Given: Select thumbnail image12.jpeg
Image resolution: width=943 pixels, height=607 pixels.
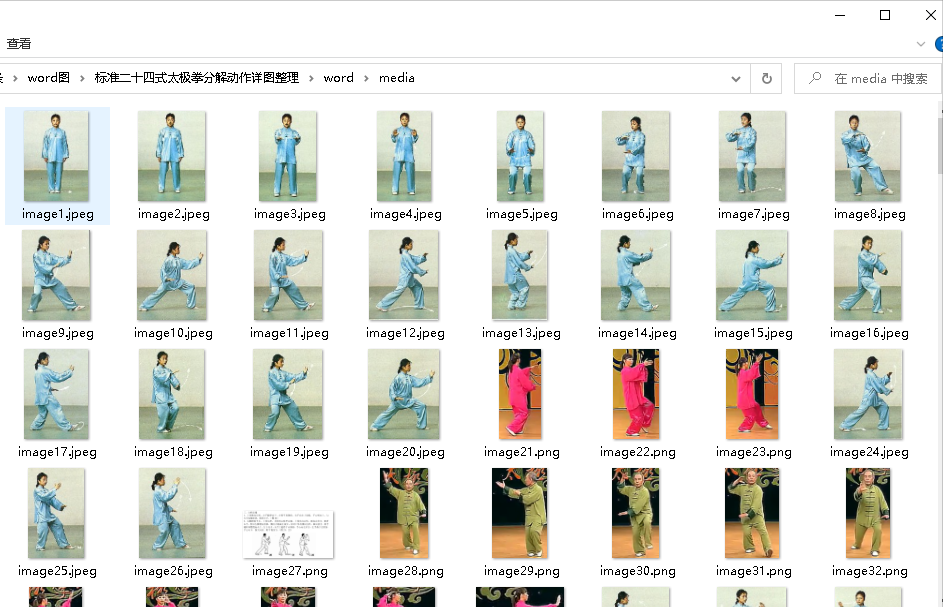Looking at the screenshot, I should [x=404, y=275].
